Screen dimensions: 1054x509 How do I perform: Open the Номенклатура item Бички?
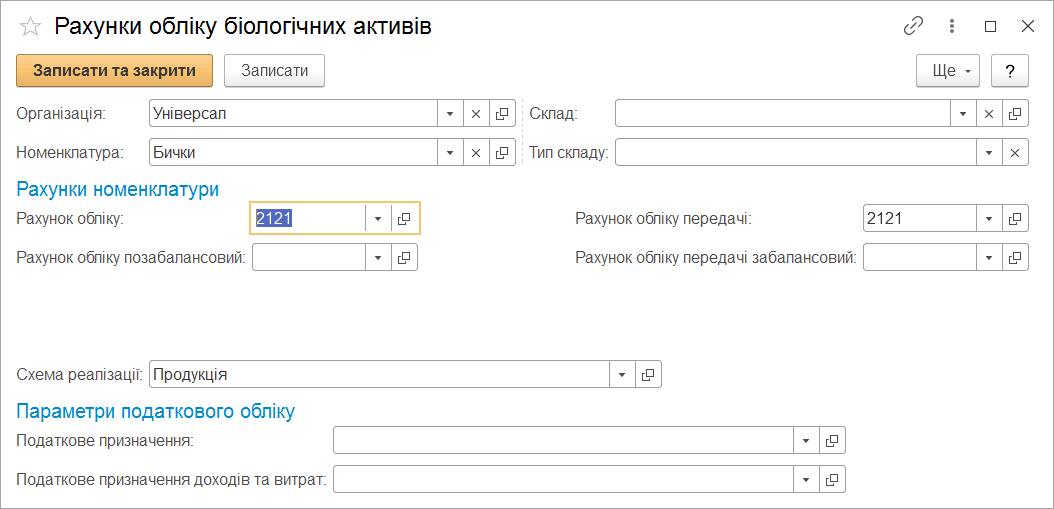tap(501, 153)
